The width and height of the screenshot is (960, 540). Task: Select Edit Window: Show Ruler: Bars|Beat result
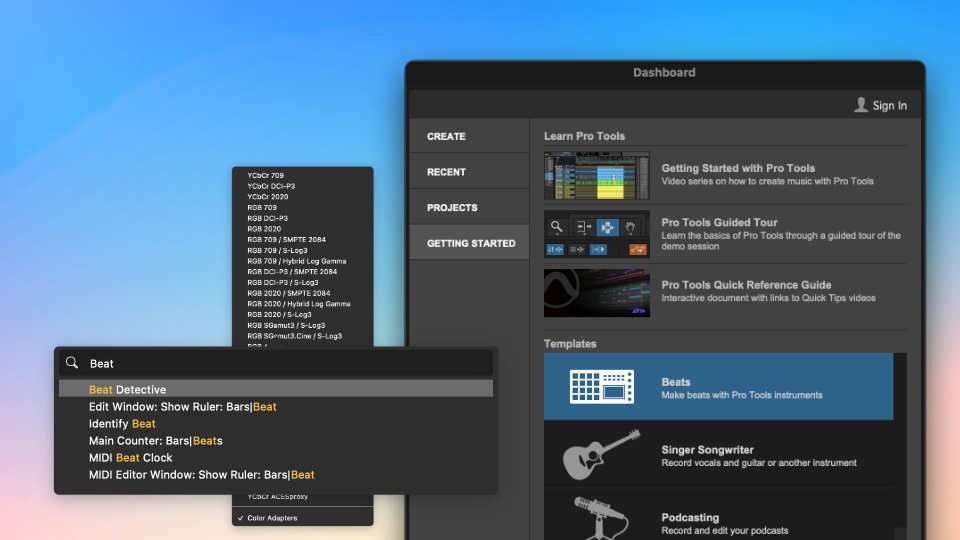[x=276, y=407]
